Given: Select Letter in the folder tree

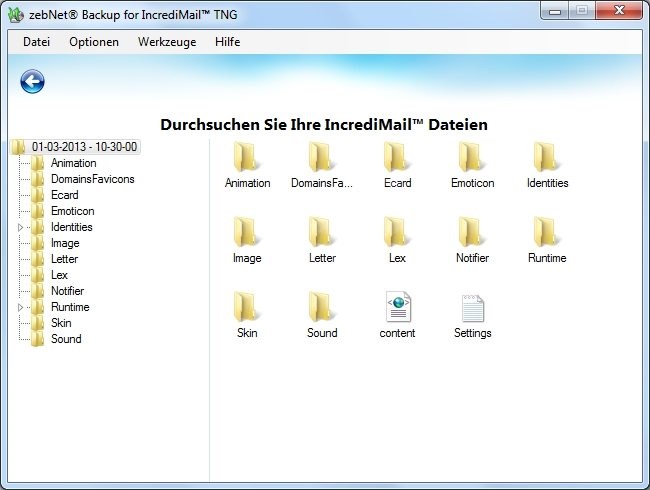Looking at the screenshot, I should tap(64, 259).
